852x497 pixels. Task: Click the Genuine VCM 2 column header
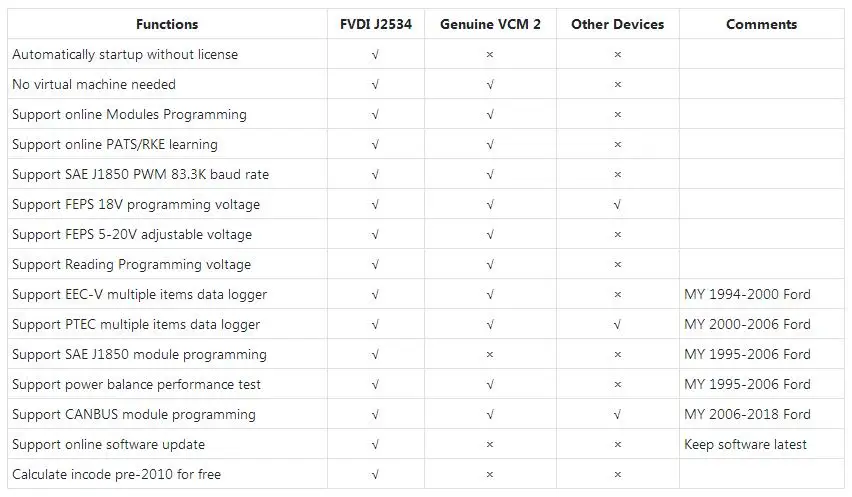[x=490, y=24]
